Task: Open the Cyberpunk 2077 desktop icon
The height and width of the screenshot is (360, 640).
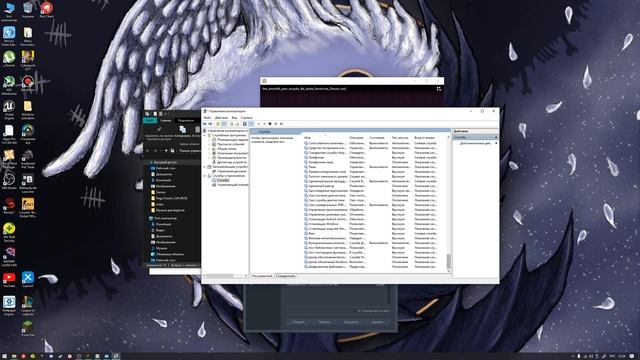Action: [28, 60]
